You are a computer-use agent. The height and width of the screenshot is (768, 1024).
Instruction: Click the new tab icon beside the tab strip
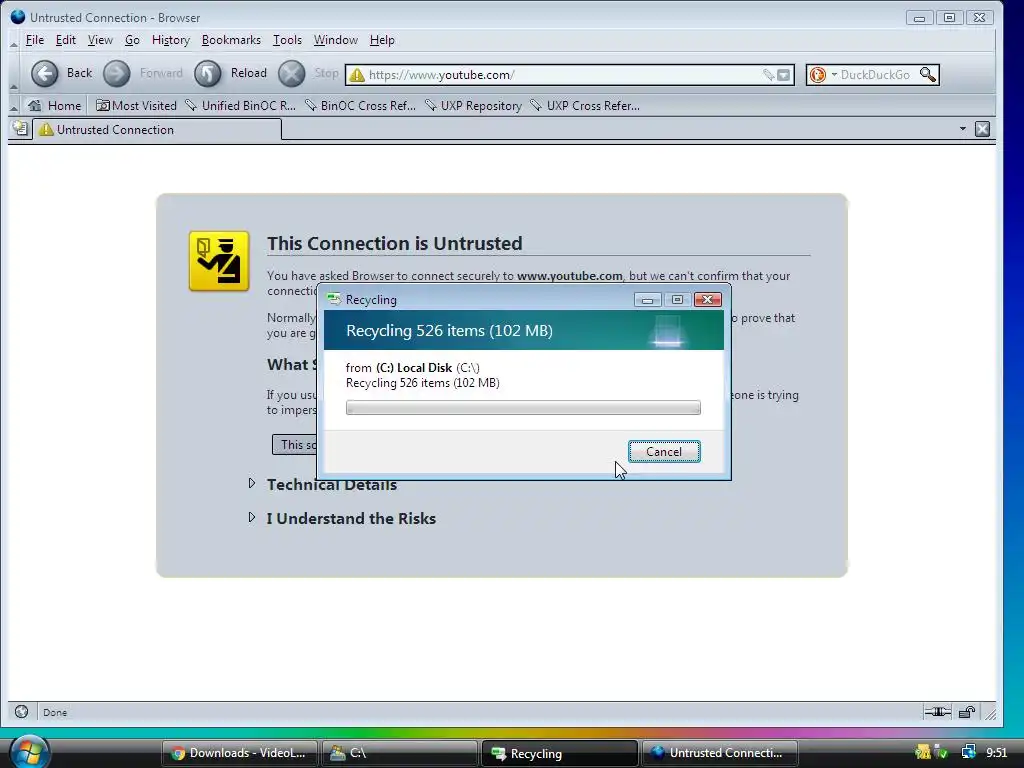(20, 129)
